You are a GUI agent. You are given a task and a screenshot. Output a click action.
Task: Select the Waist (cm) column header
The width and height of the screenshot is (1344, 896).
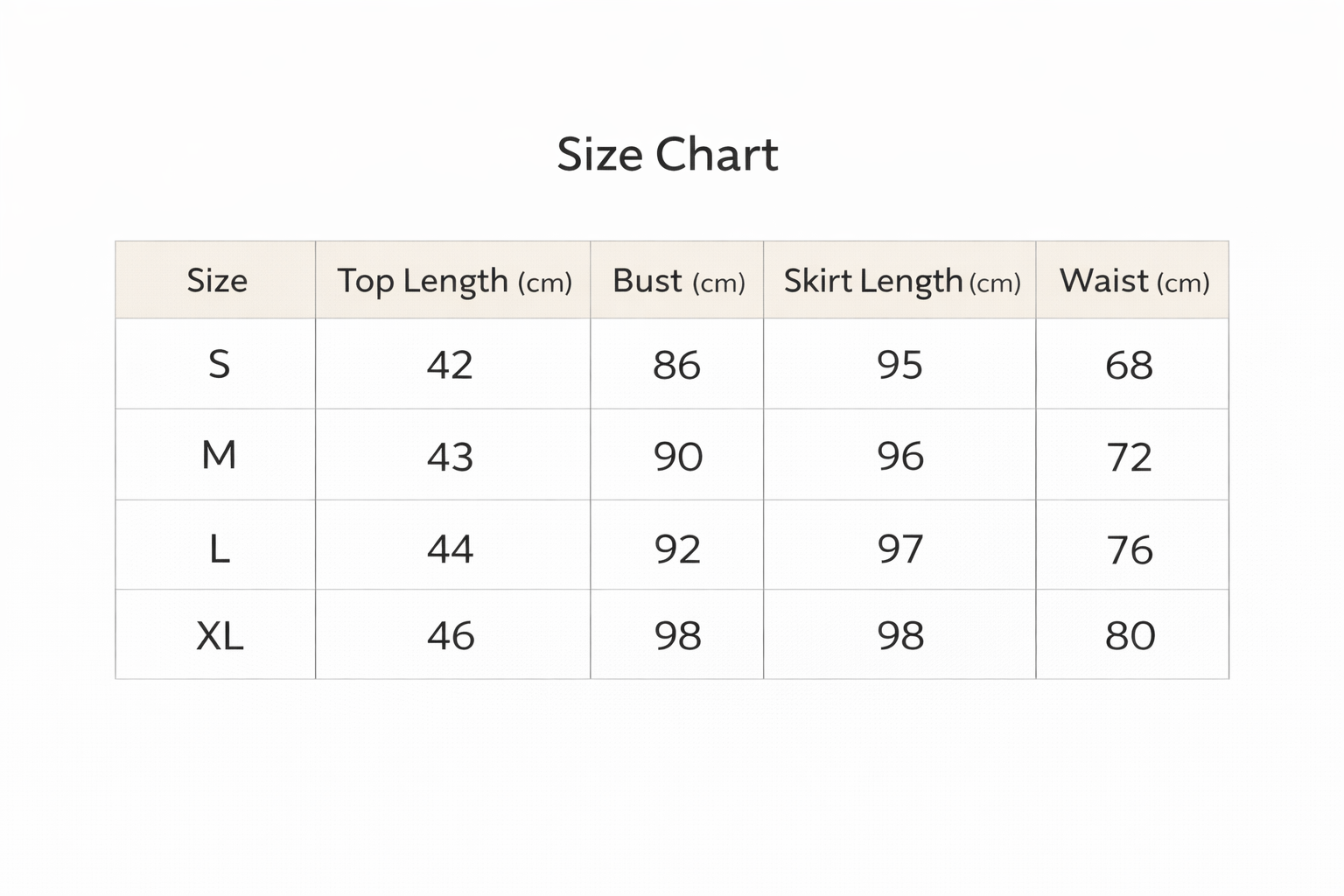(x=1134, y=281)
